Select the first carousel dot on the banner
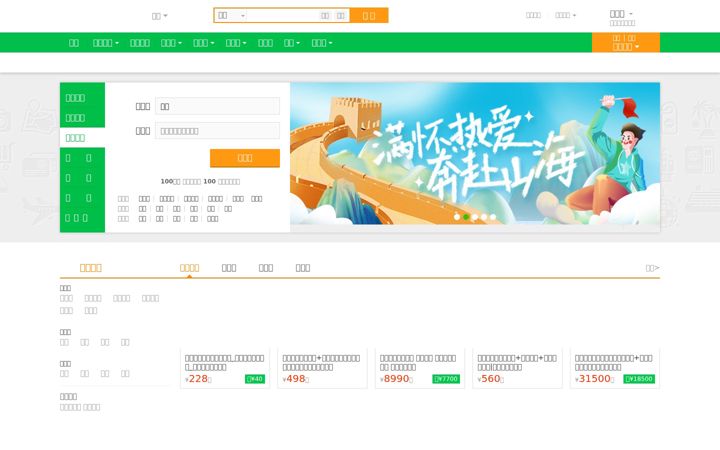The height and width of the screenshot is (450, 720). [457, 217]
